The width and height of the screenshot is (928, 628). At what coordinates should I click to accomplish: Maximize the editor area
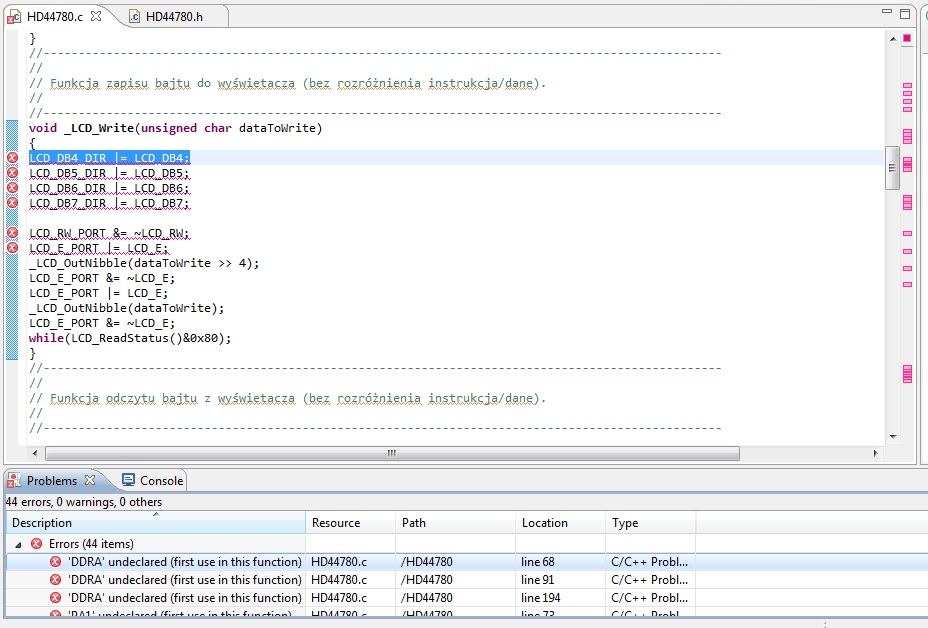[x=905, y=14]
